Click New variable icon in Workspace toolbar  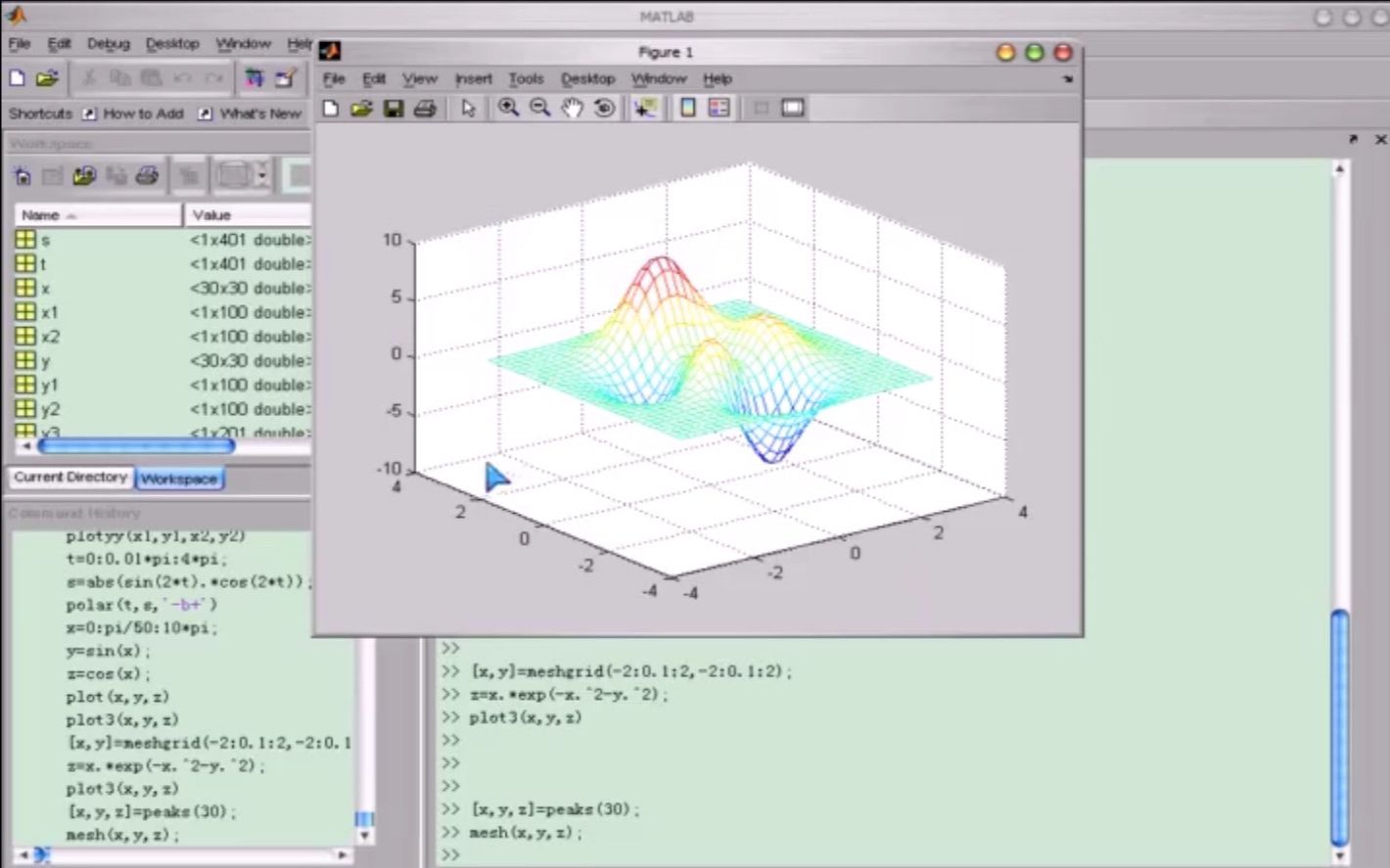click(23, 176)
